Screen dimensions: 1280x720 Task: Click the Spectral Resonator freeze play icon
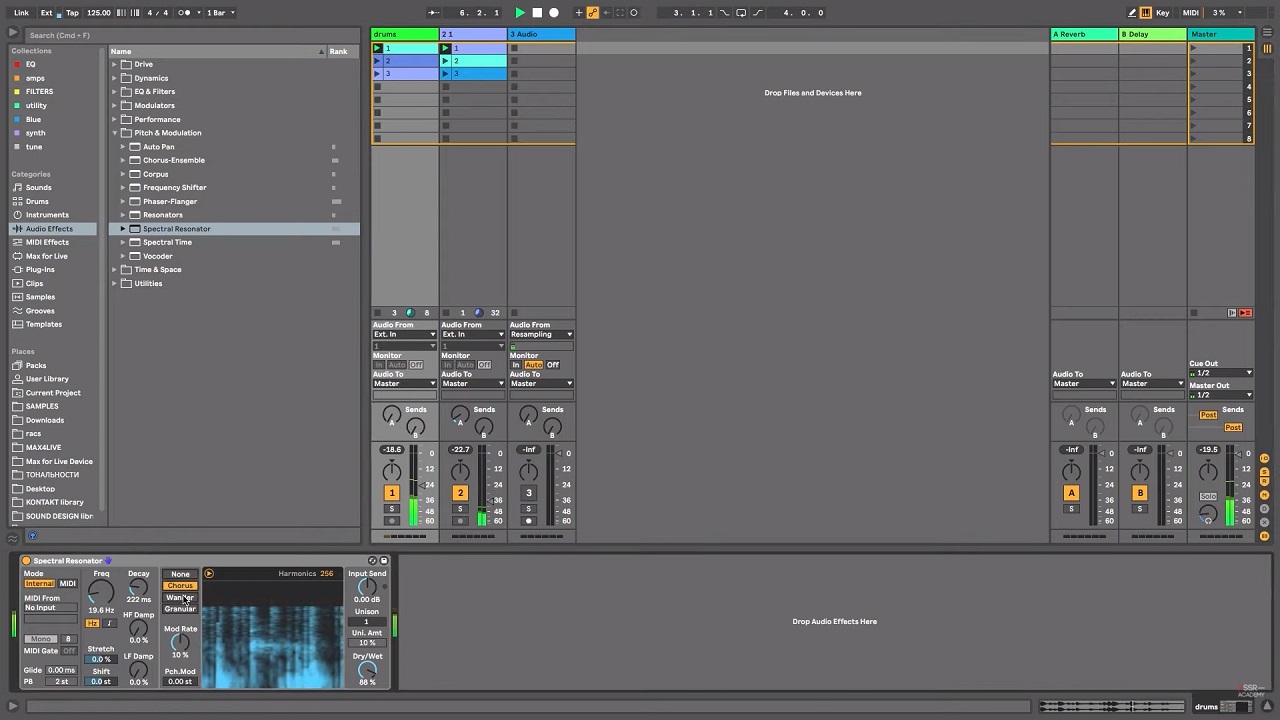click(x=209, y=573)
